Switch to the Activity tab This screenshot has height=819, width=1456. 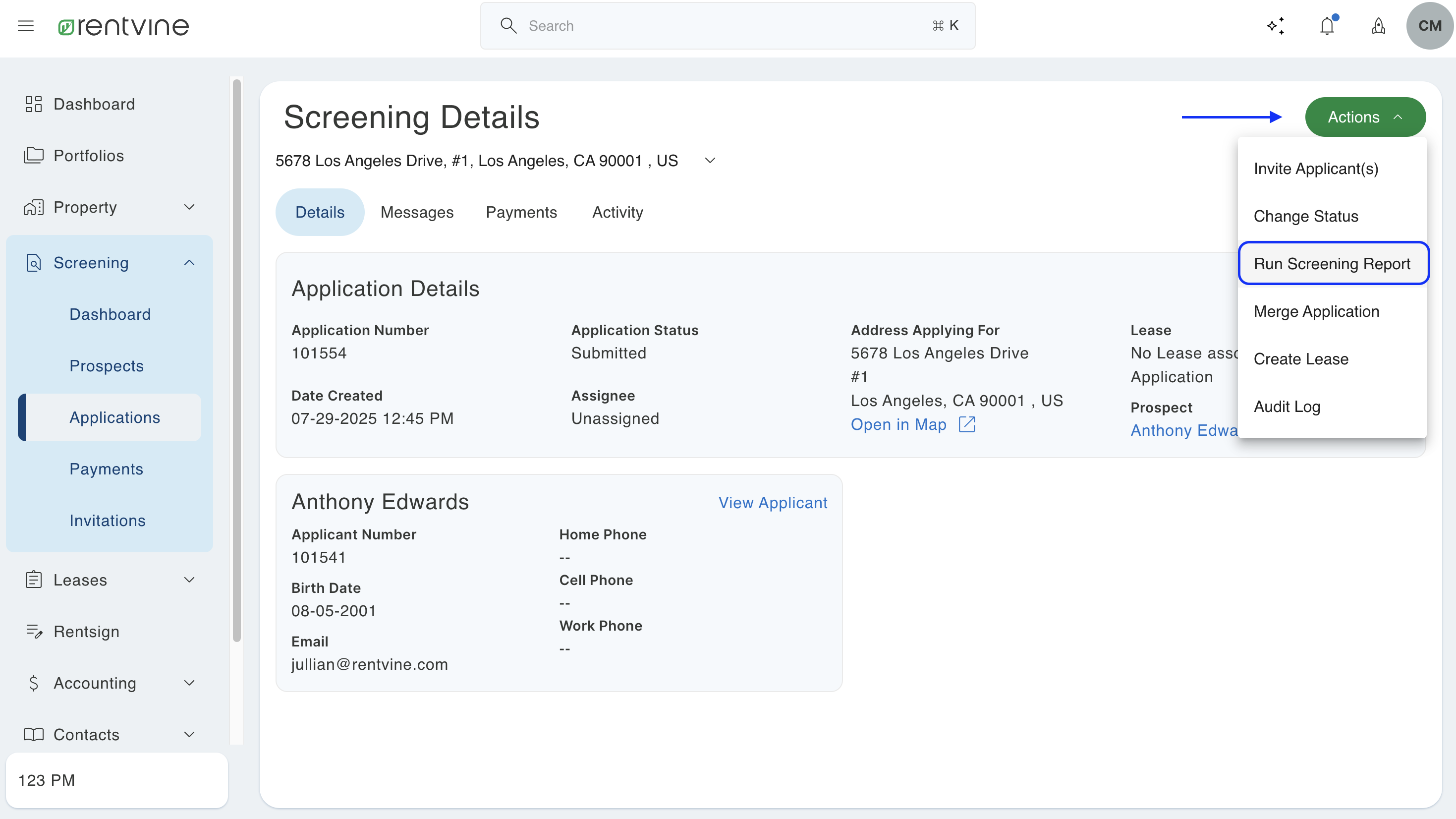pos(617,212)
